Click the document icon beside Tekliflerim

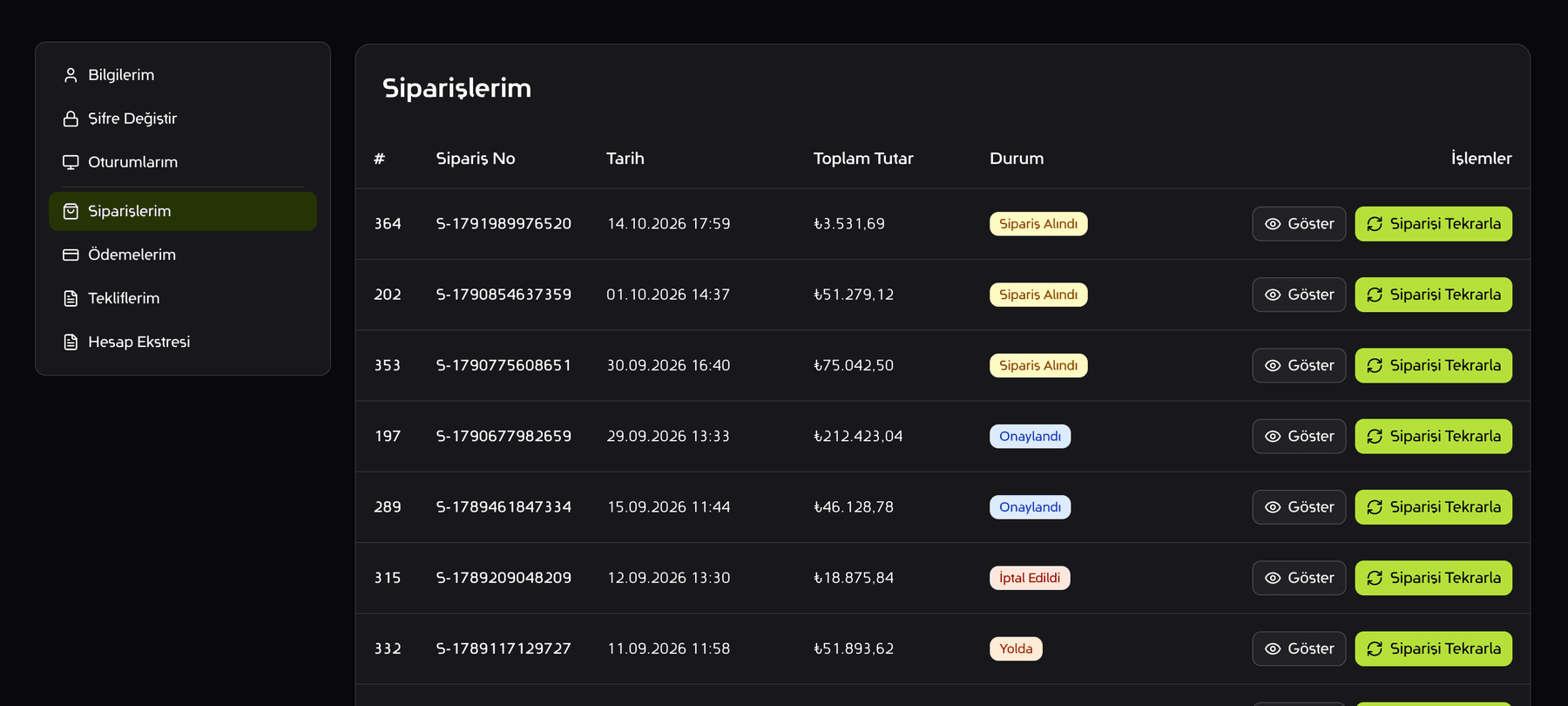[x=71, y=298]
